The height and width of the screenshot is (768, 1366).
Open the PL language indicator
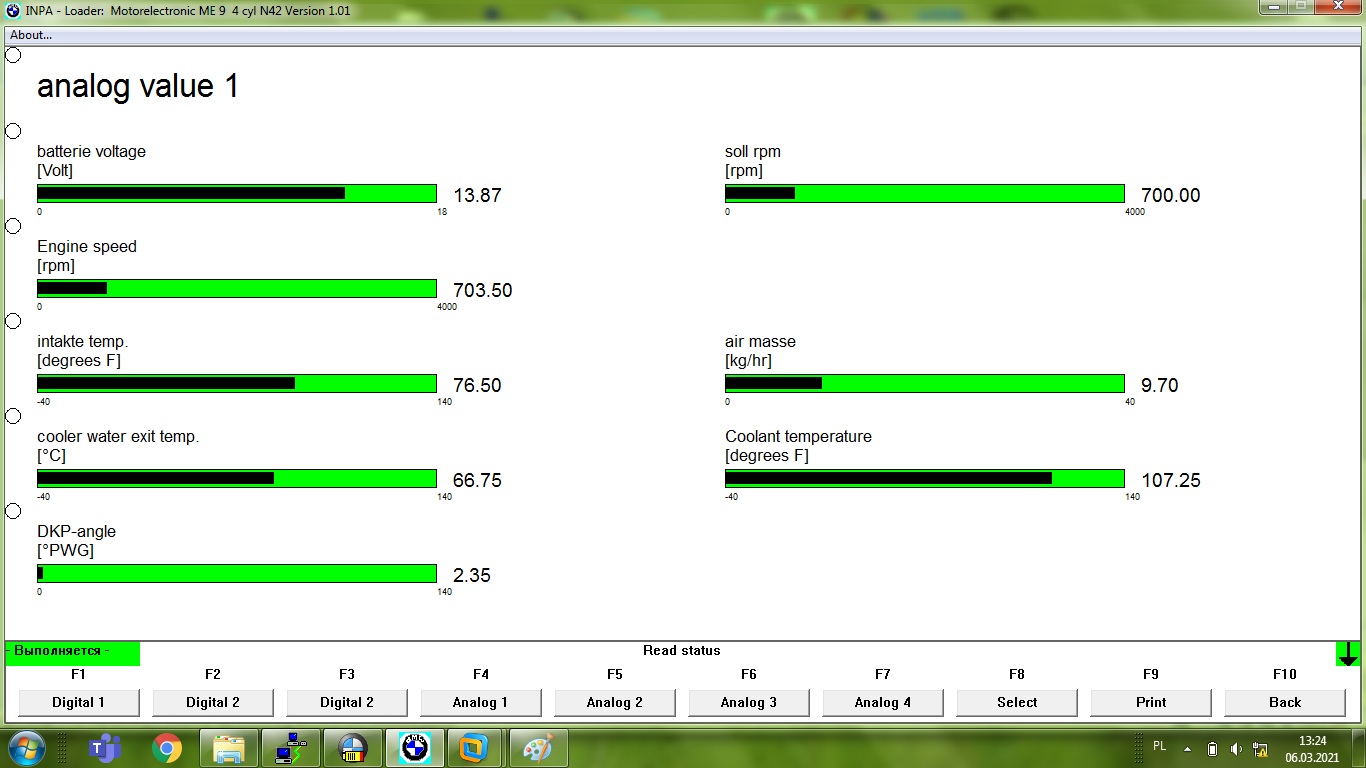[1159, 746]
